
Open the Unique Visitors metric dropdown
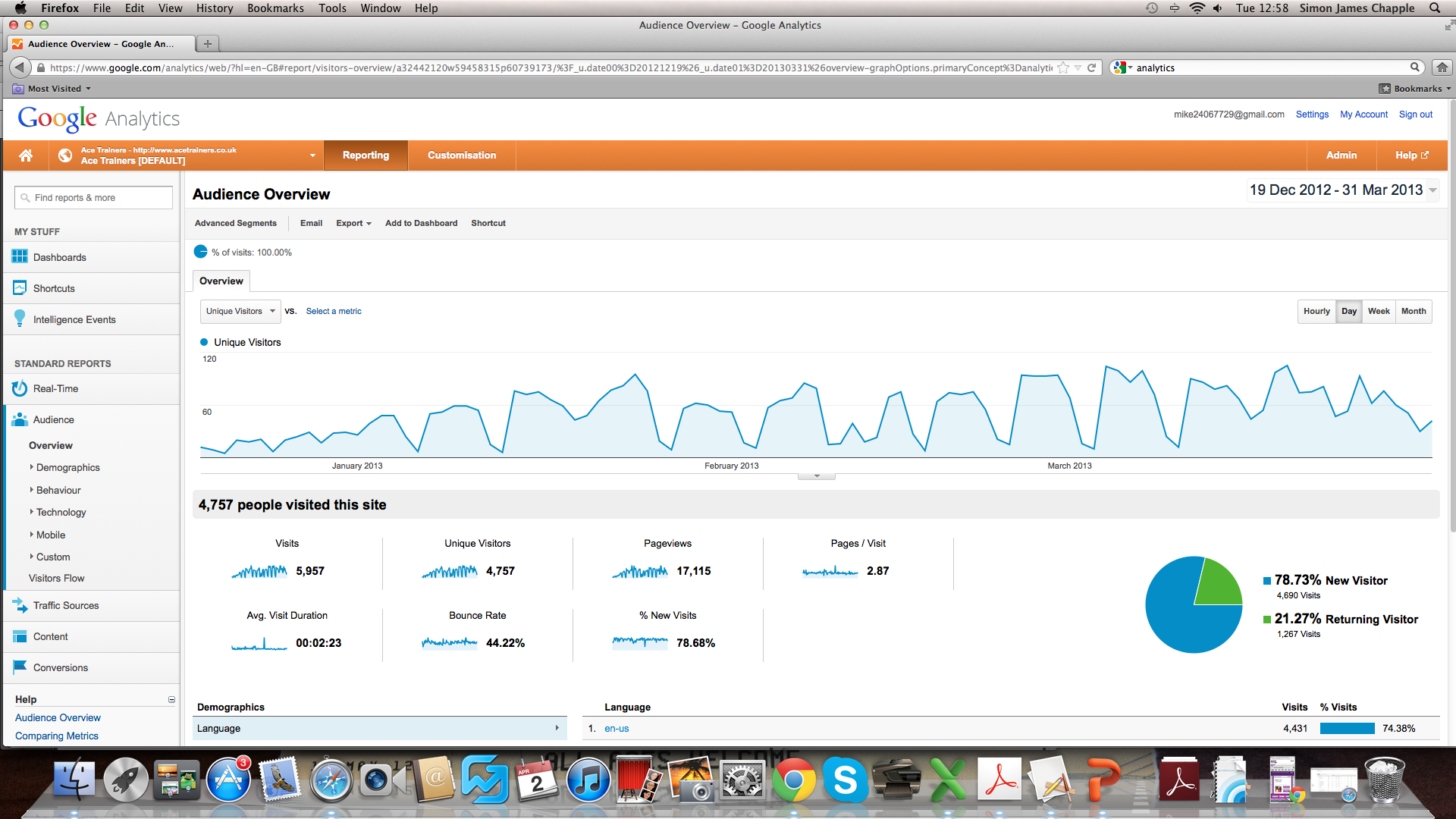[x=240, y=311]
